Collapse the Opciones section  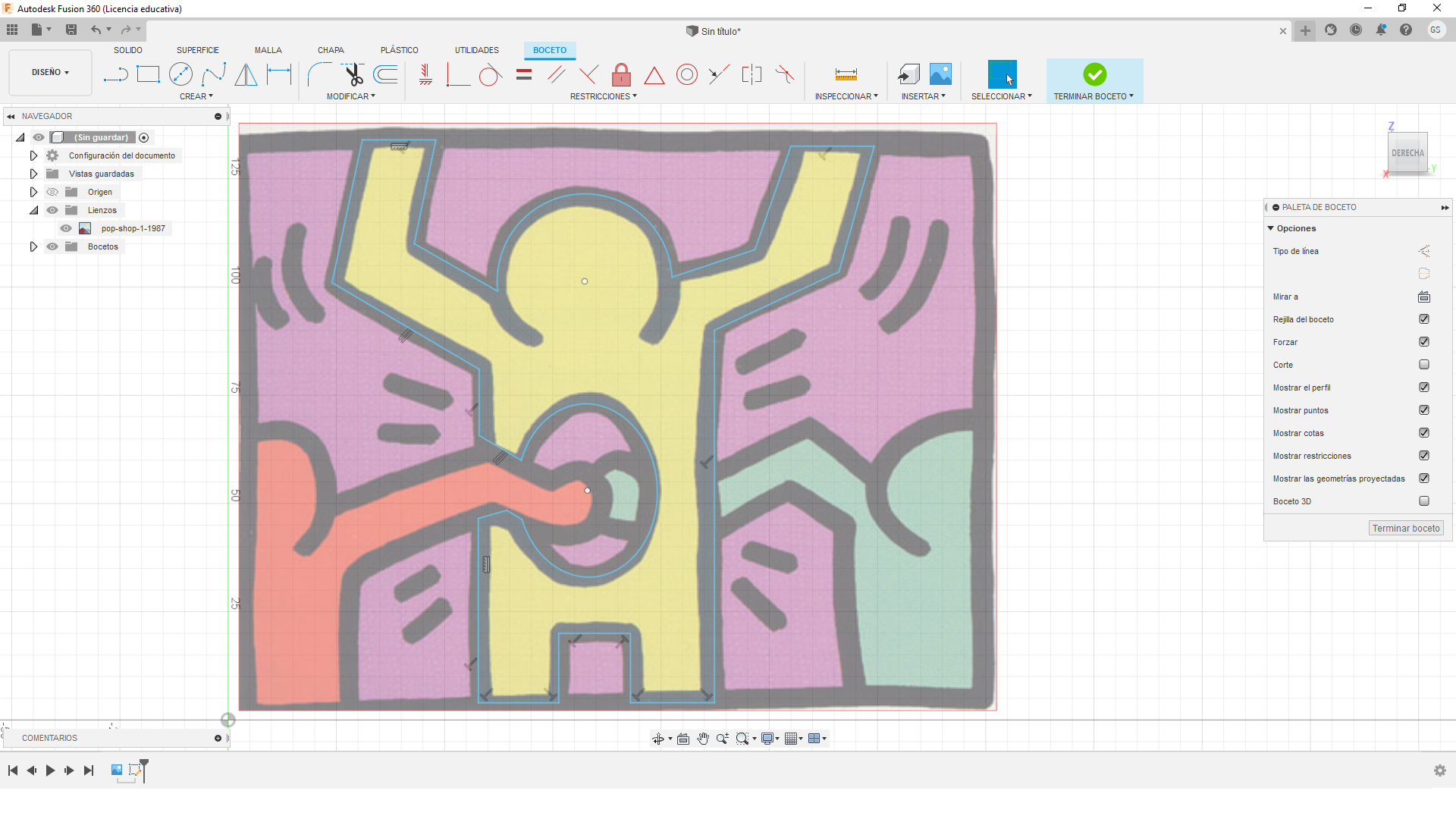click(x=1271, y=228)
